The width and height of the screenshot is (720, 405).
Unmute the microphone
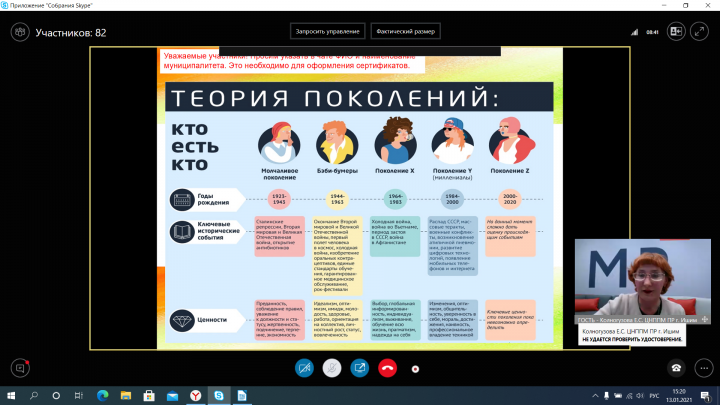coord(331,368)
